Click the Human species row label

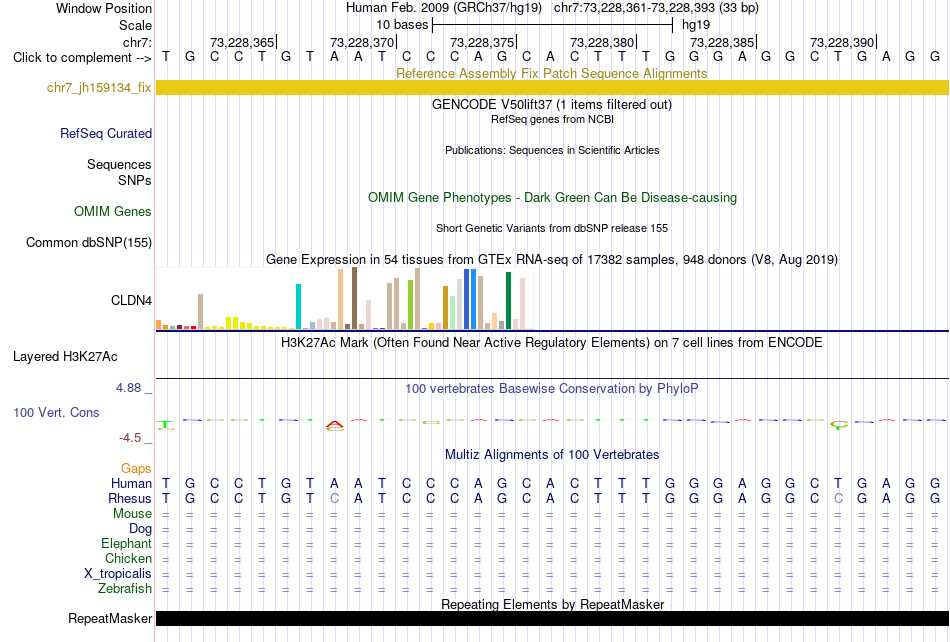[131, 483]
